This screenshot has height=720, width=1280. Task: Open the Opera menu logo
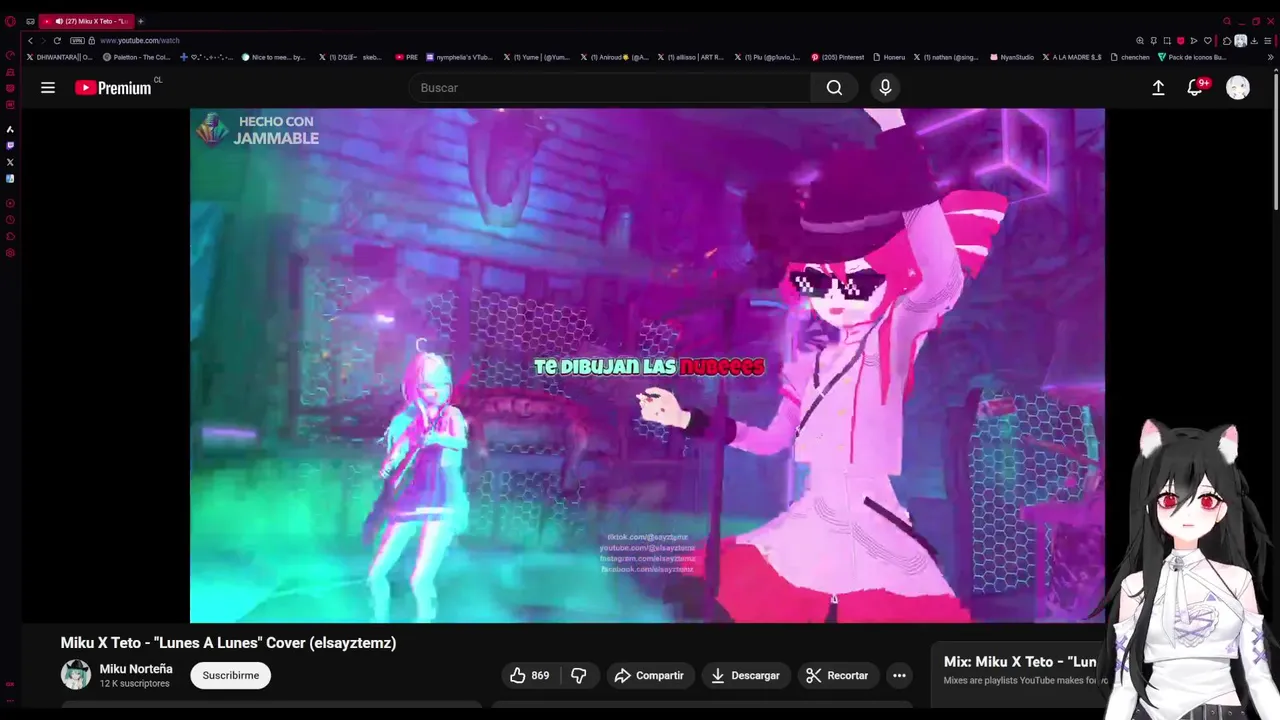click(x=10, y=21)
